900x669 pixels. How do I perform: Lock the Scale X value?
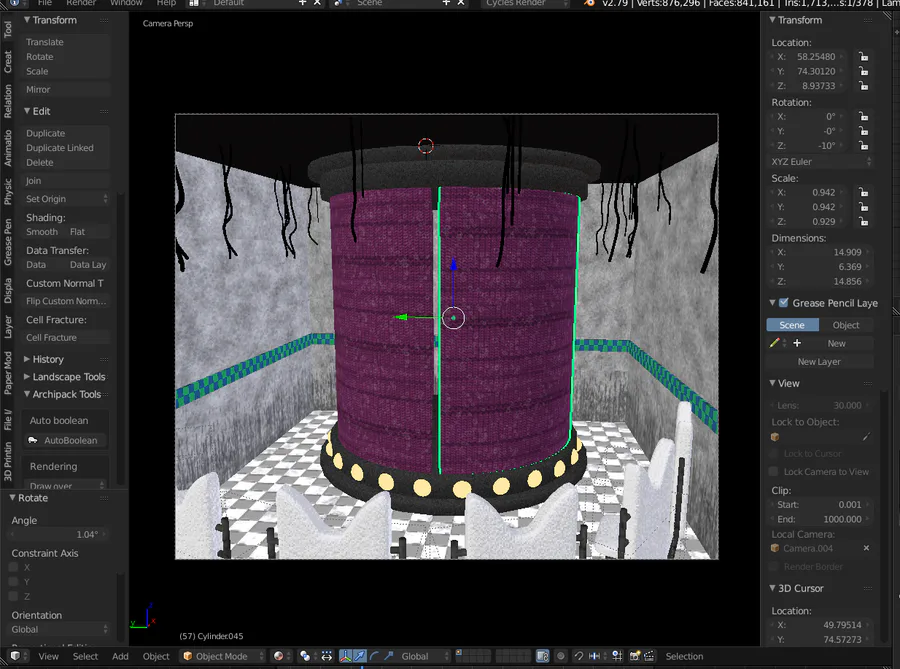point(863,192)
